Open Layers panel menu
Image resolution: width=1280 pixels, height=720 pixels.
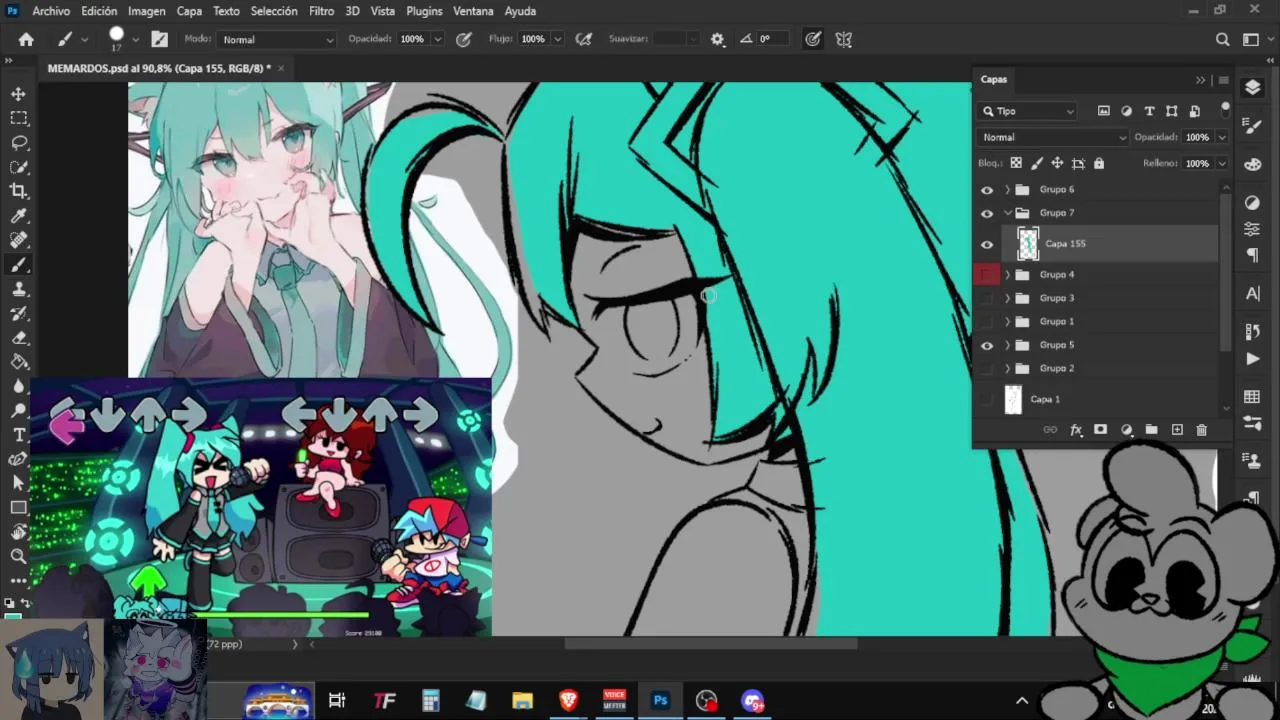coord(1223,80)
